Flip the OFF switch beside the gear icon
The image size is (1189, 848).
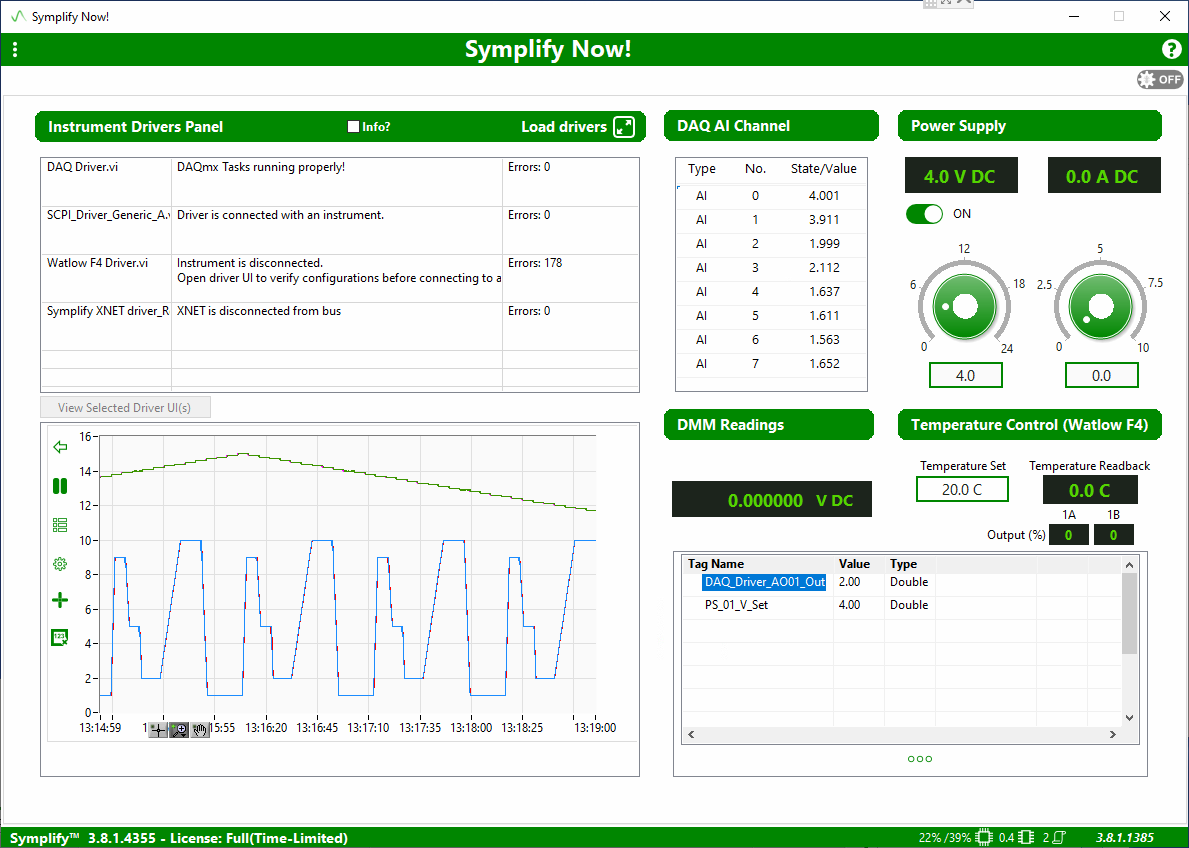[x=1159, y=79]
